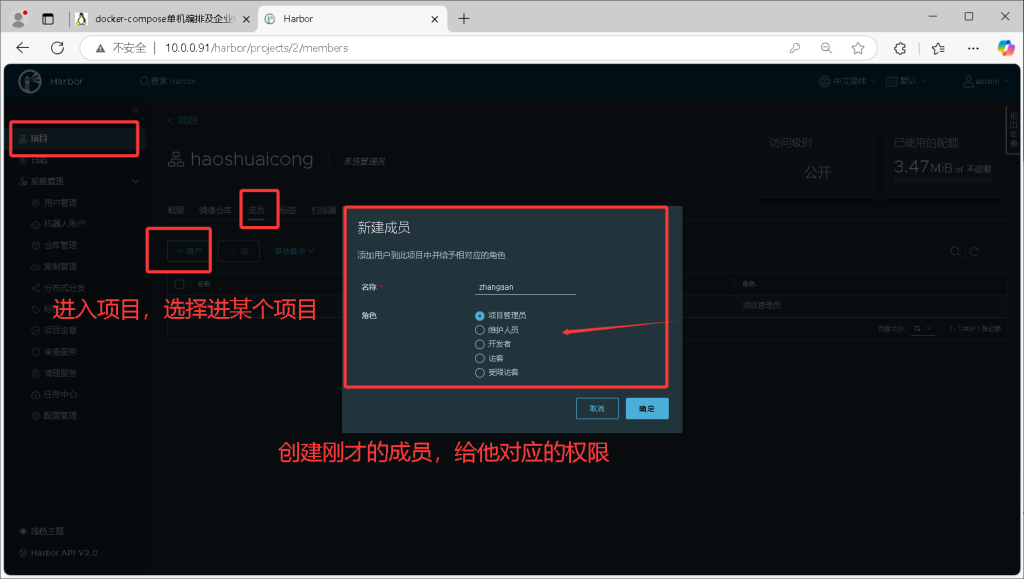Open the browser extensions puzzle icon
The width and height of the screenshot is (1024, 579).
pyautogui.click(x=900, y=47)
